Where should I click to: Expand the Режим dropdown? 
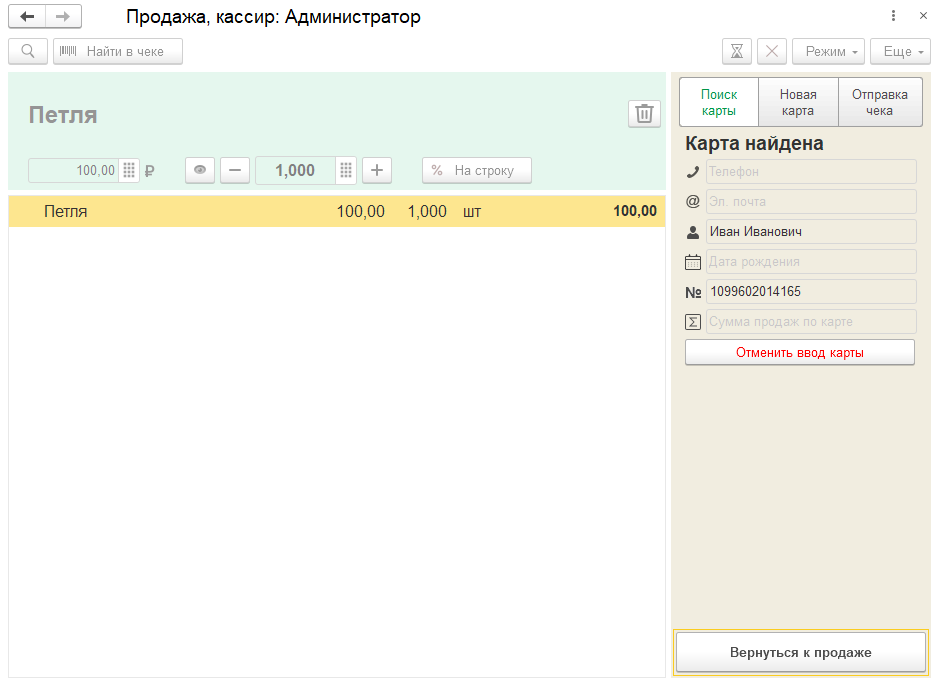pyautogui.click(x=828, y=51)
